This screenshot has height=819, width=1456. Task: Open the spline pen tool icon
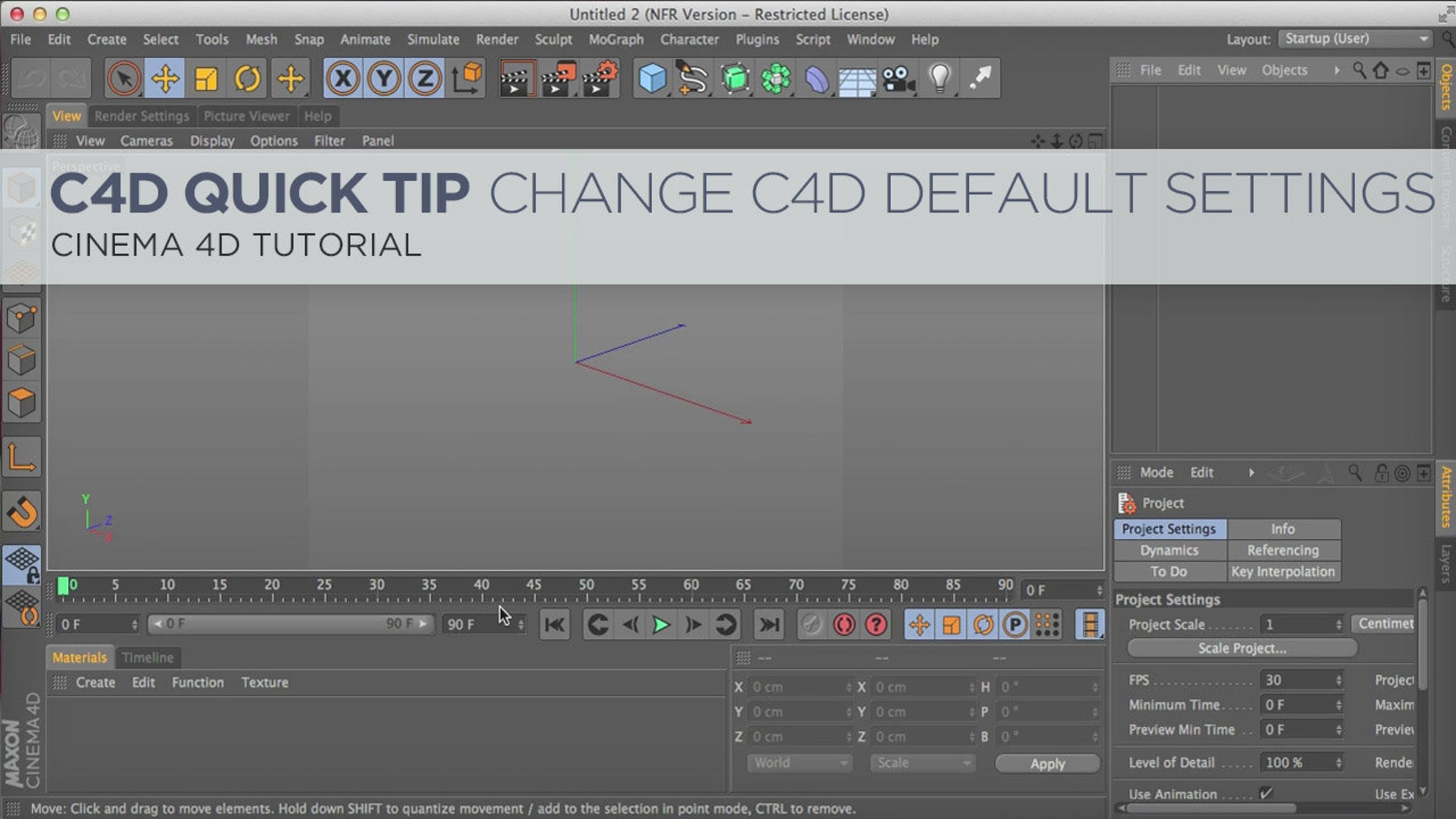[x=693, y=78]
